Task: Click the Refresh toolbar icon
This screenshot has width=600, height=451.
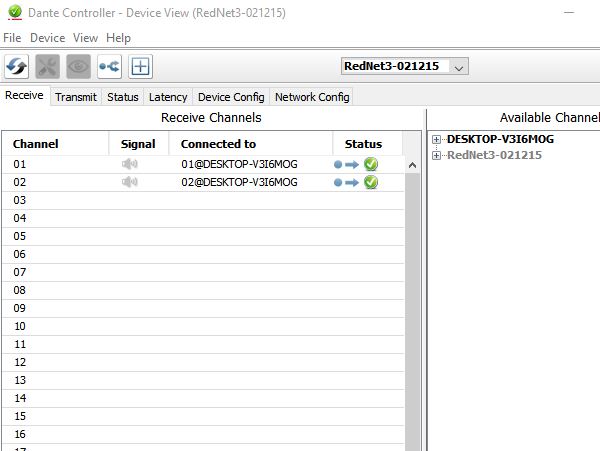Action: coord(16,67)
